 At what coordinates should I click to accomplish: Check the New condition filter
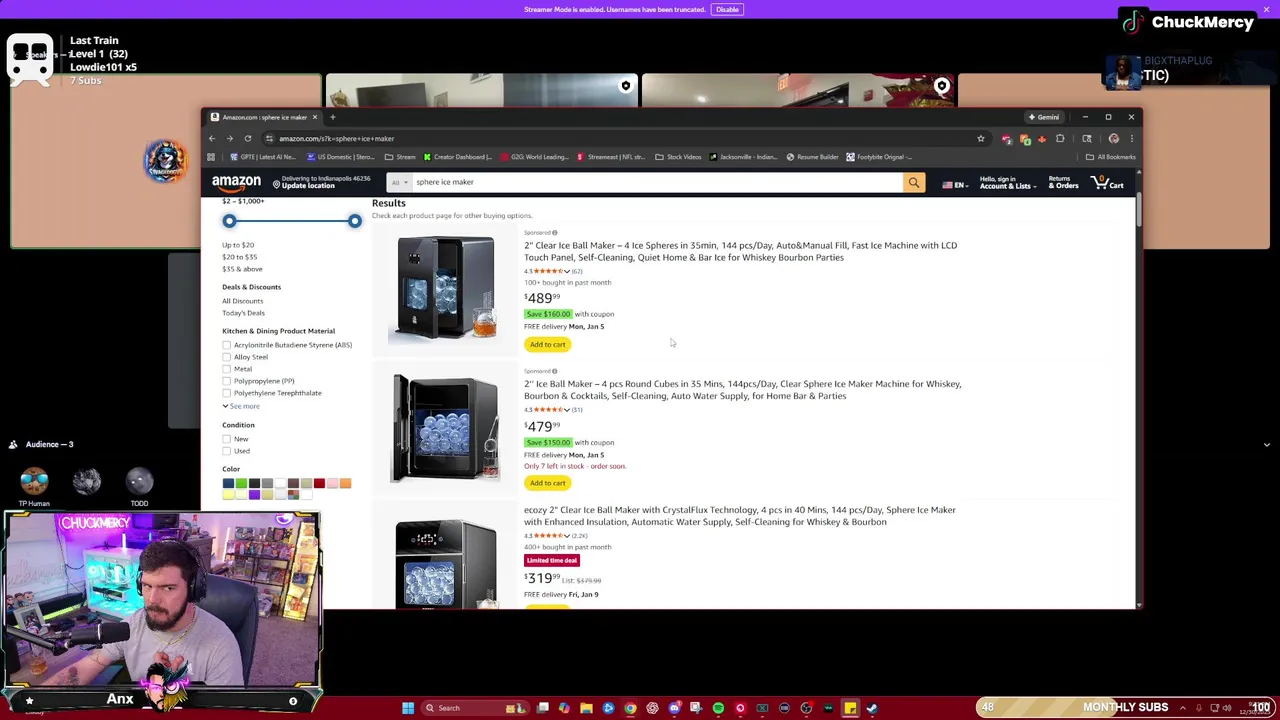coord(227,439)
